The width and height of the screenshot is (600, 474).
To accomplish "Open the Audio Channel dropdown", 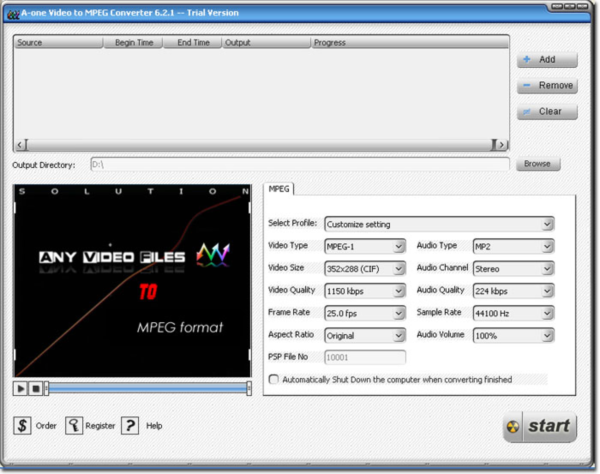I will point(514,269).
